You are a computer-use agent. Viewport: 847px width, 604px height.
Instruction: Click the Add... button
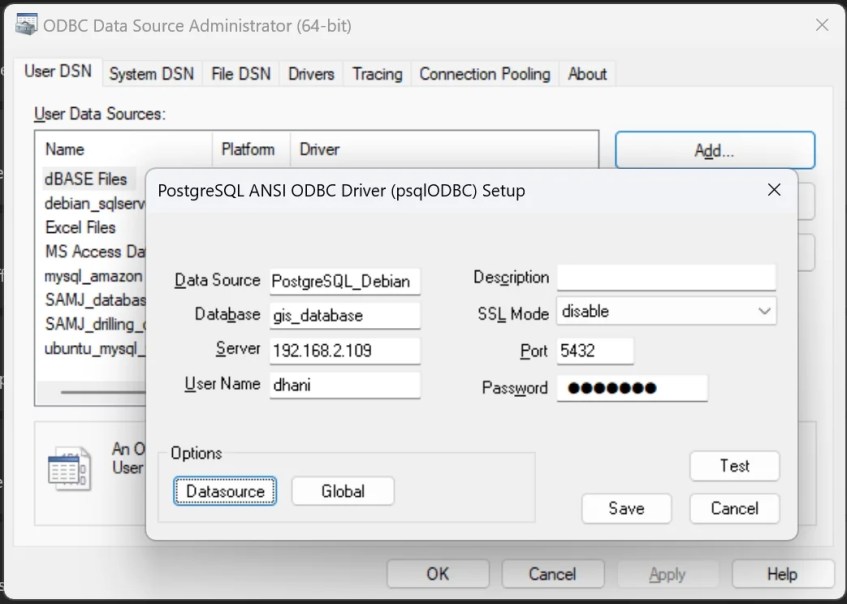point(715,150)
